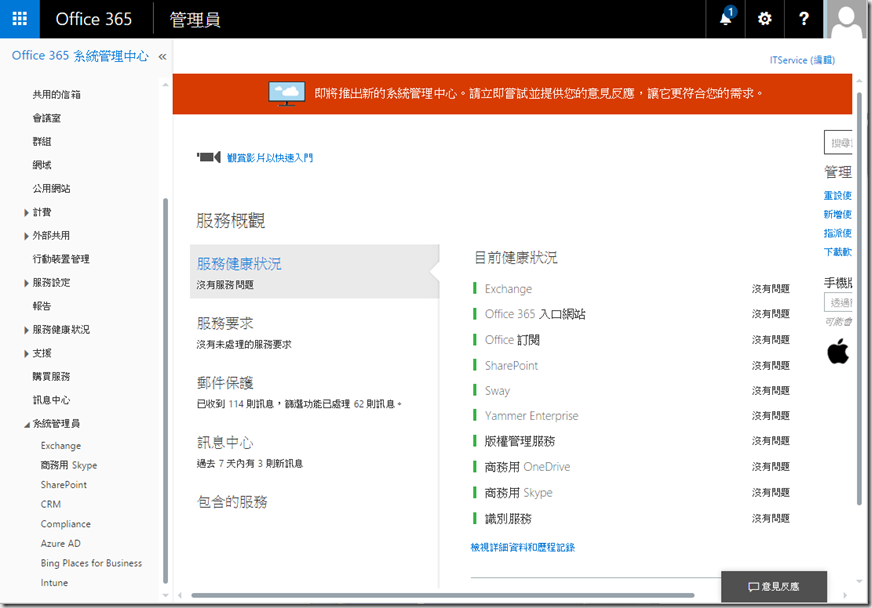Expand the 計費 navigation item
872x608 pixels.
click(x=27, y=212)
